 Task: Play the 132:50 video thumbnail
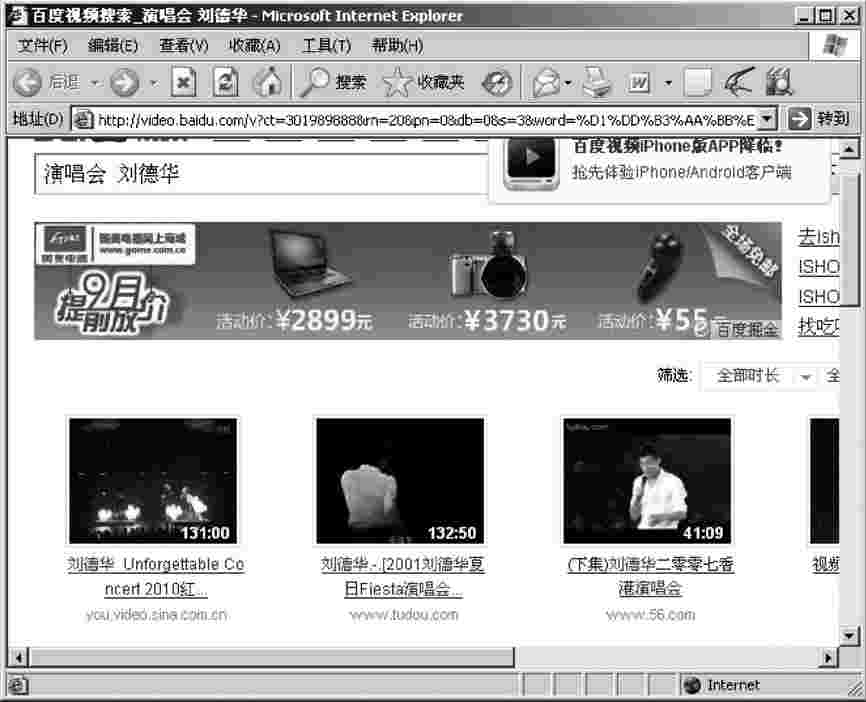point(400,481)
